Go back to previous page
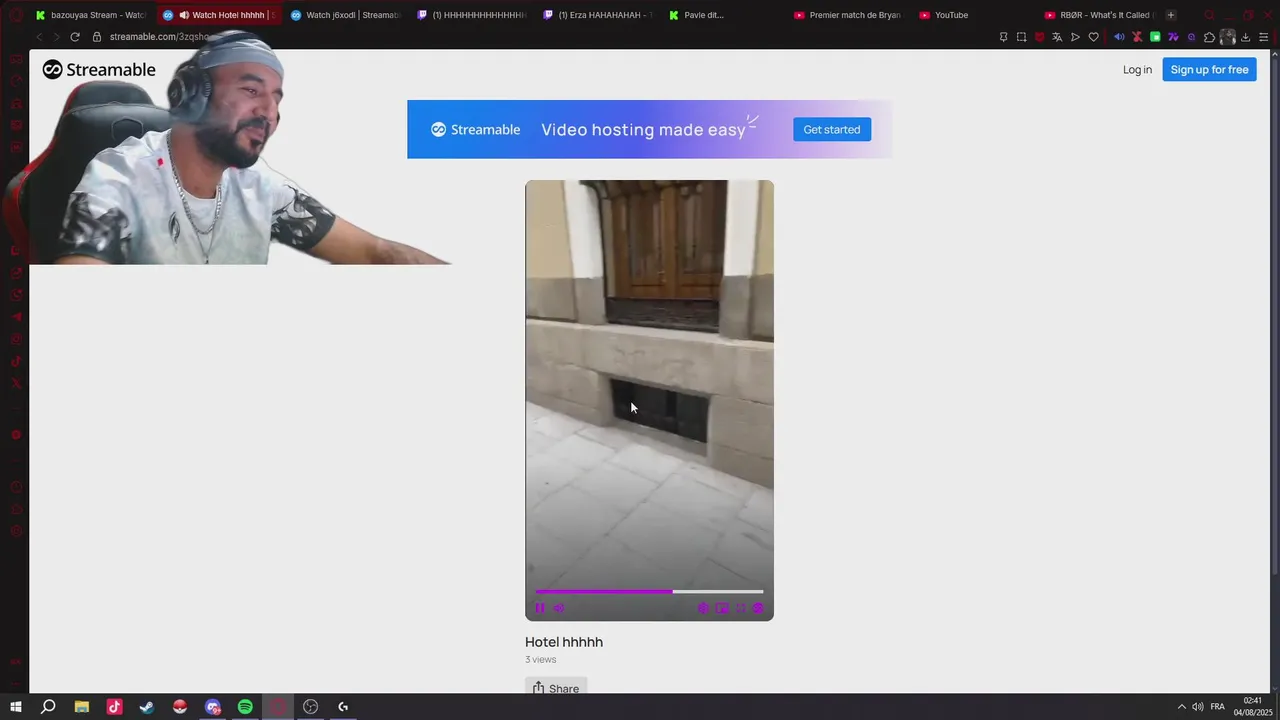 pyautogui.click(x=39, y=37)
